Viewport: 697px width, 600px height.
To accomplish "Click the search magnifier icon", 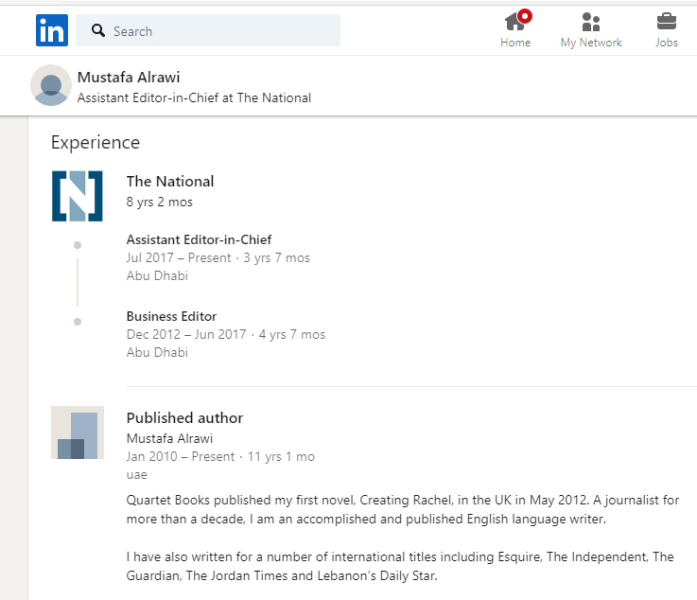I will (98, 31).
